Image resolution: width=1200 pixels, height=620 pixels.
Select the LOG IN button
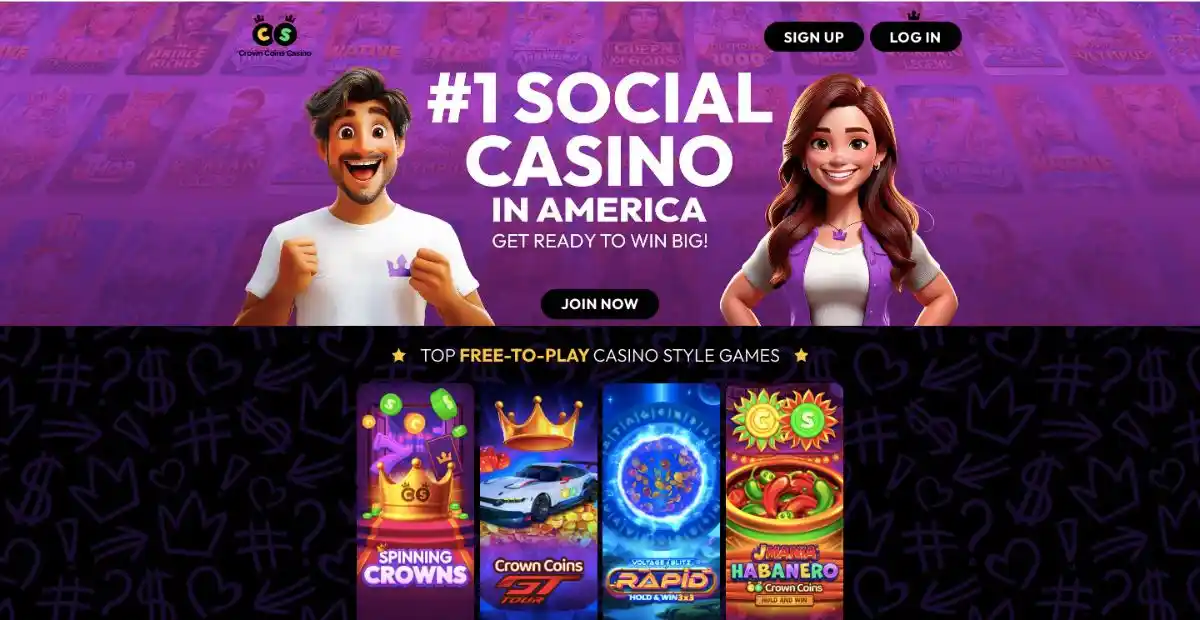tap(915, 37)
